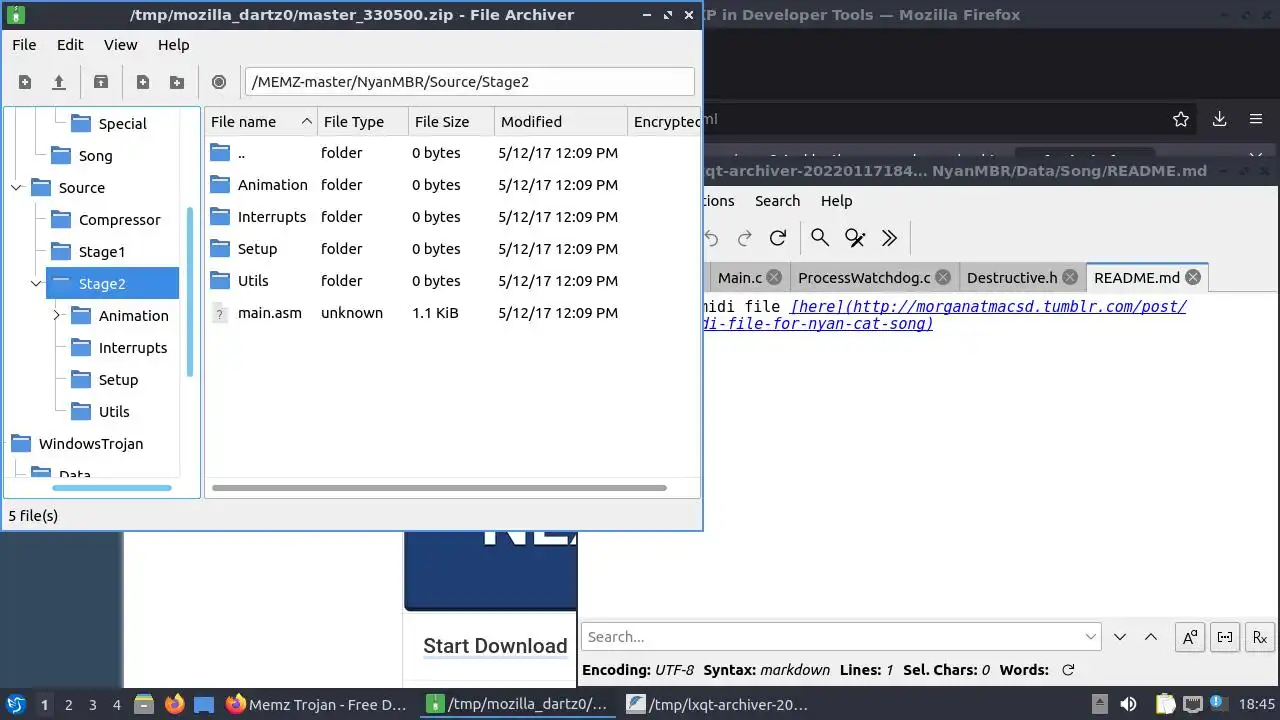Click the tree panel horizontal scrollbar
Image resolution: width=1280 pixels, height=720 pixels.
click(x=112, y=488)
